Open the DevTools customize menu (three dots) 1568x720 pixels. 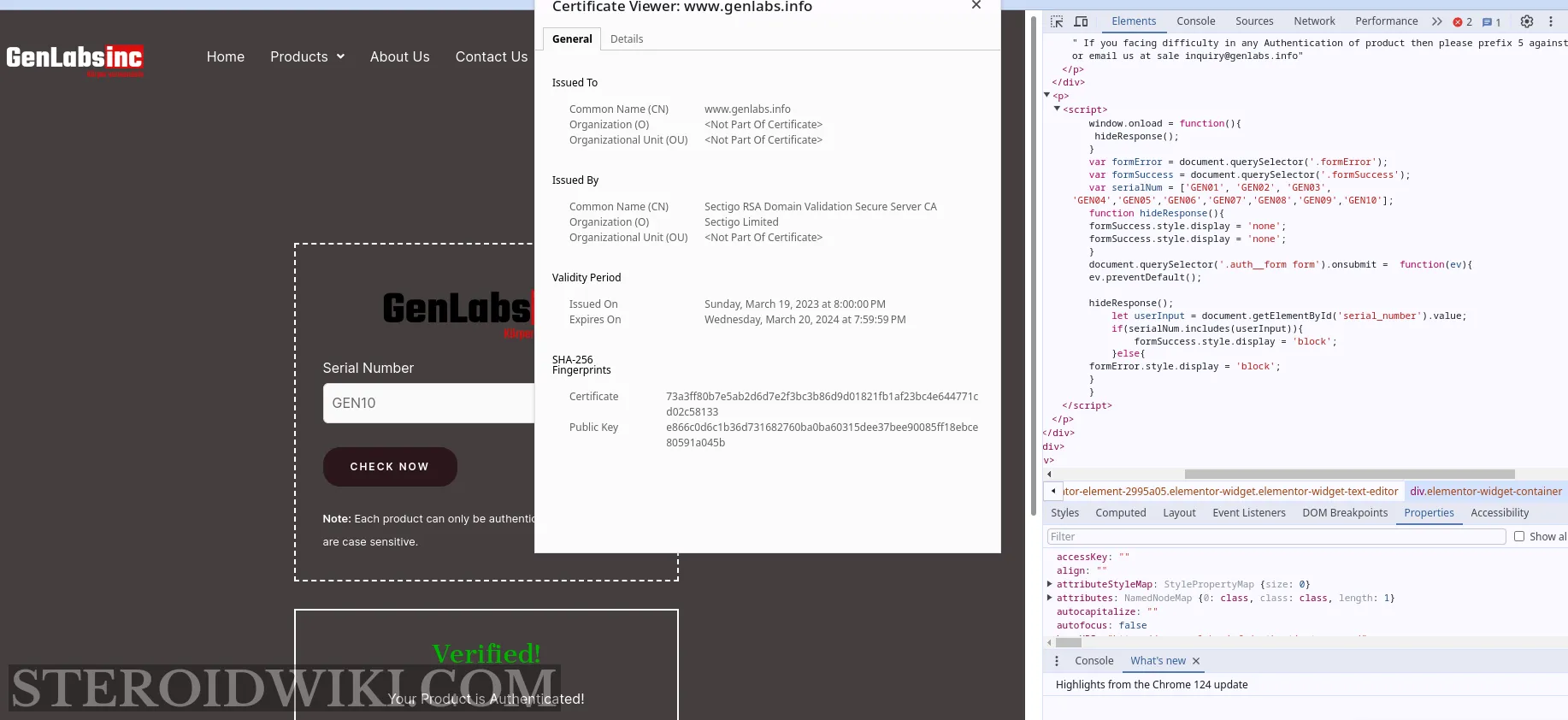point(1551,21)
